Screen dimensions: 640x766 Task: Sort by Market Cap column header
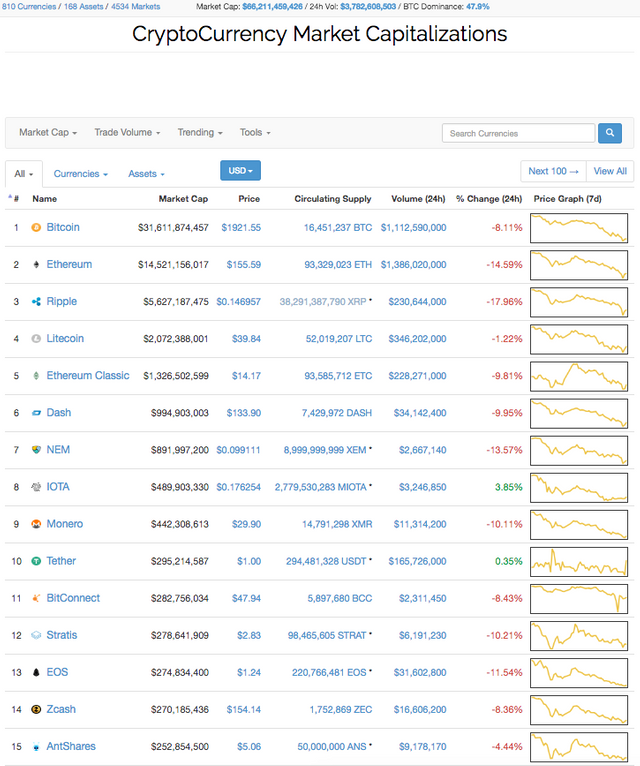click(183, 199)
